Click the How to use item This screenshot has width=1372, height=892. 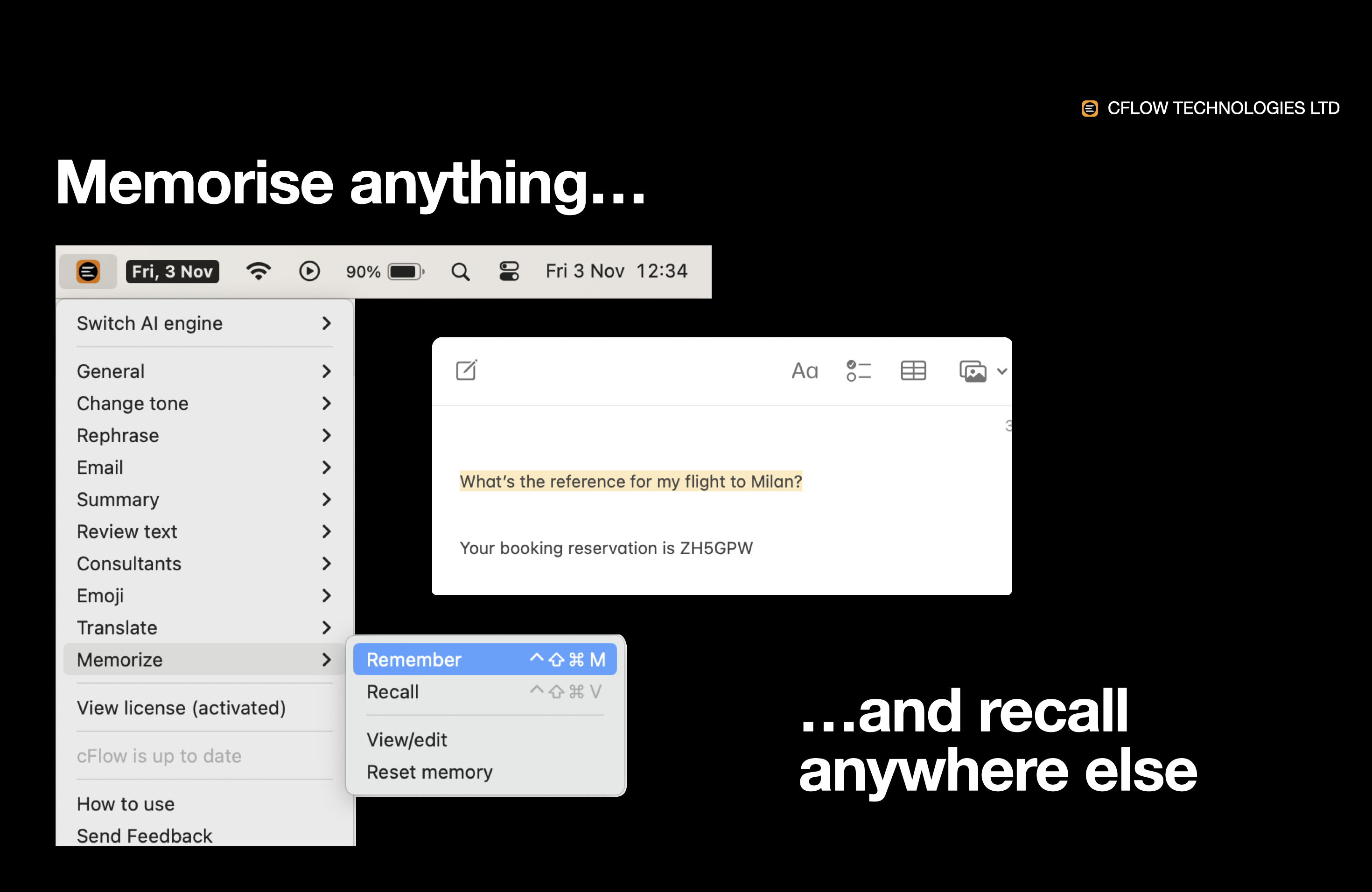coord(126,804)
